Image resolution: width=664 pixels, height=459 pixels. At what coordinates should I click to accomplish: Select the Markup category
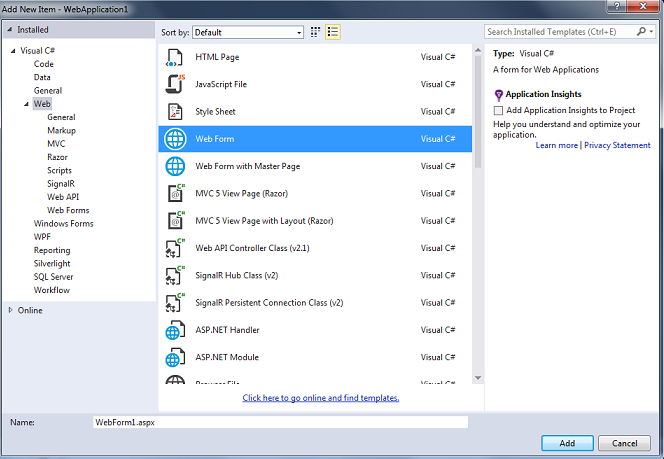[61, 130]
